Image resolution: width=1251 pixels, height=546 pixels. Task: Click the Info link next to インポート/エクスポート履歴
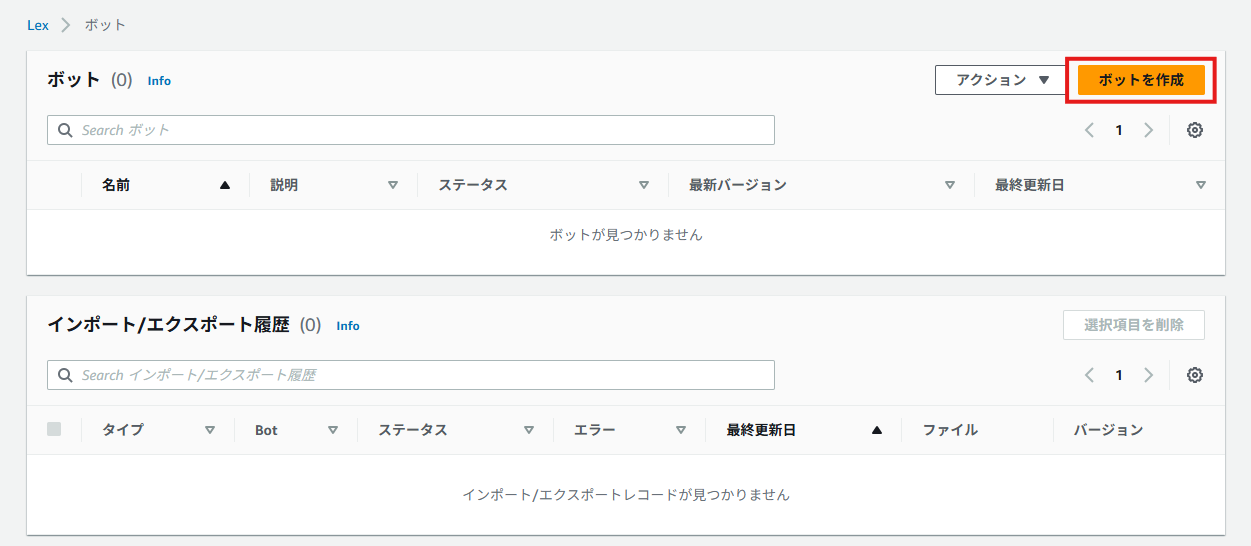coord(348,326)
